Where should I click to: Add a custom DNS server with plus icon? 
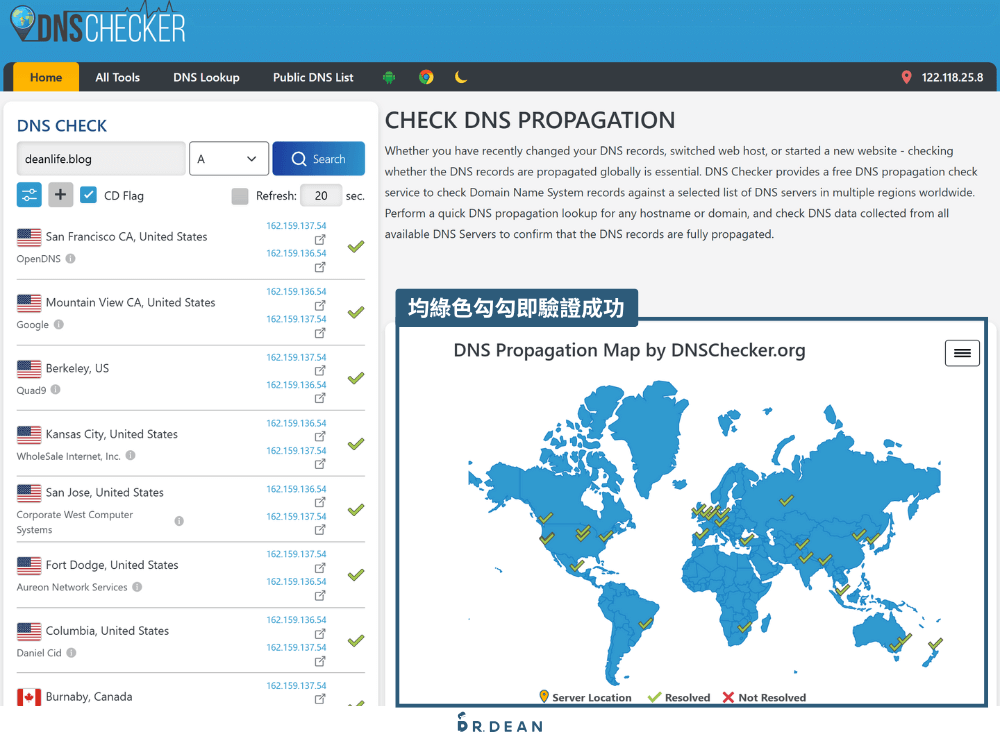[60, 194]
